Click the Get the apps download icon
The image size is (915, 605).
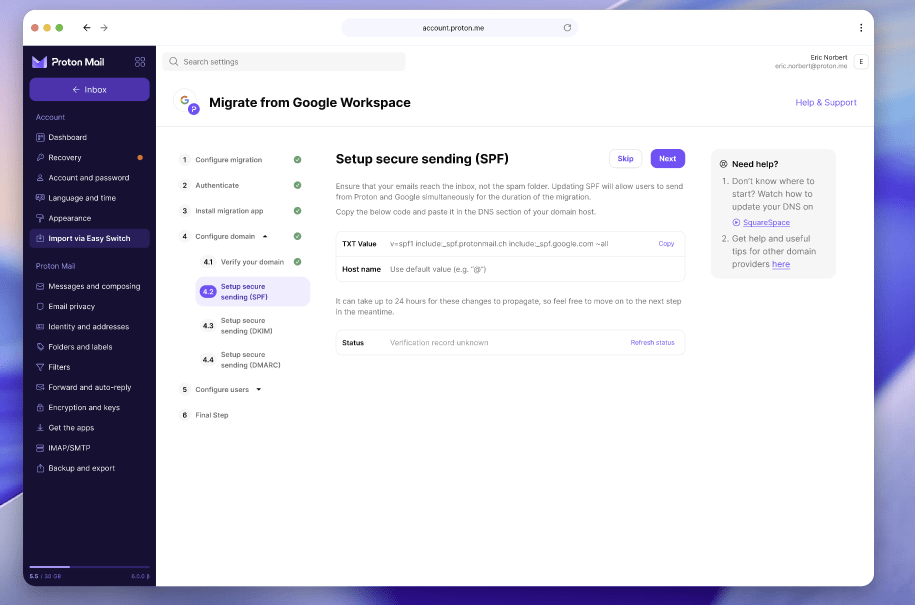[40, 428]
